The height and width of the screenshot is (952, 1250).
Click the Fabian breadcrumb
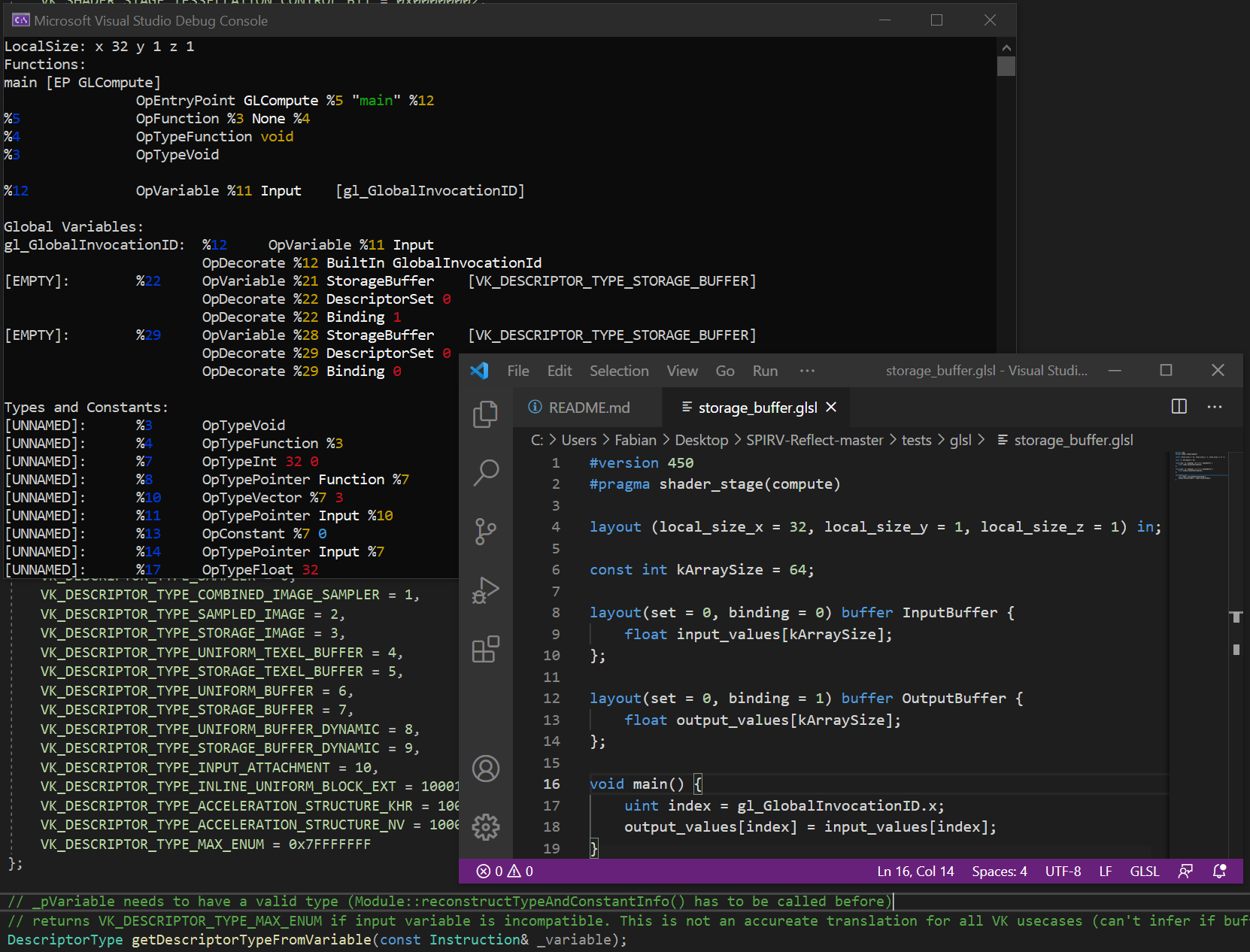[x=636, y=440]
